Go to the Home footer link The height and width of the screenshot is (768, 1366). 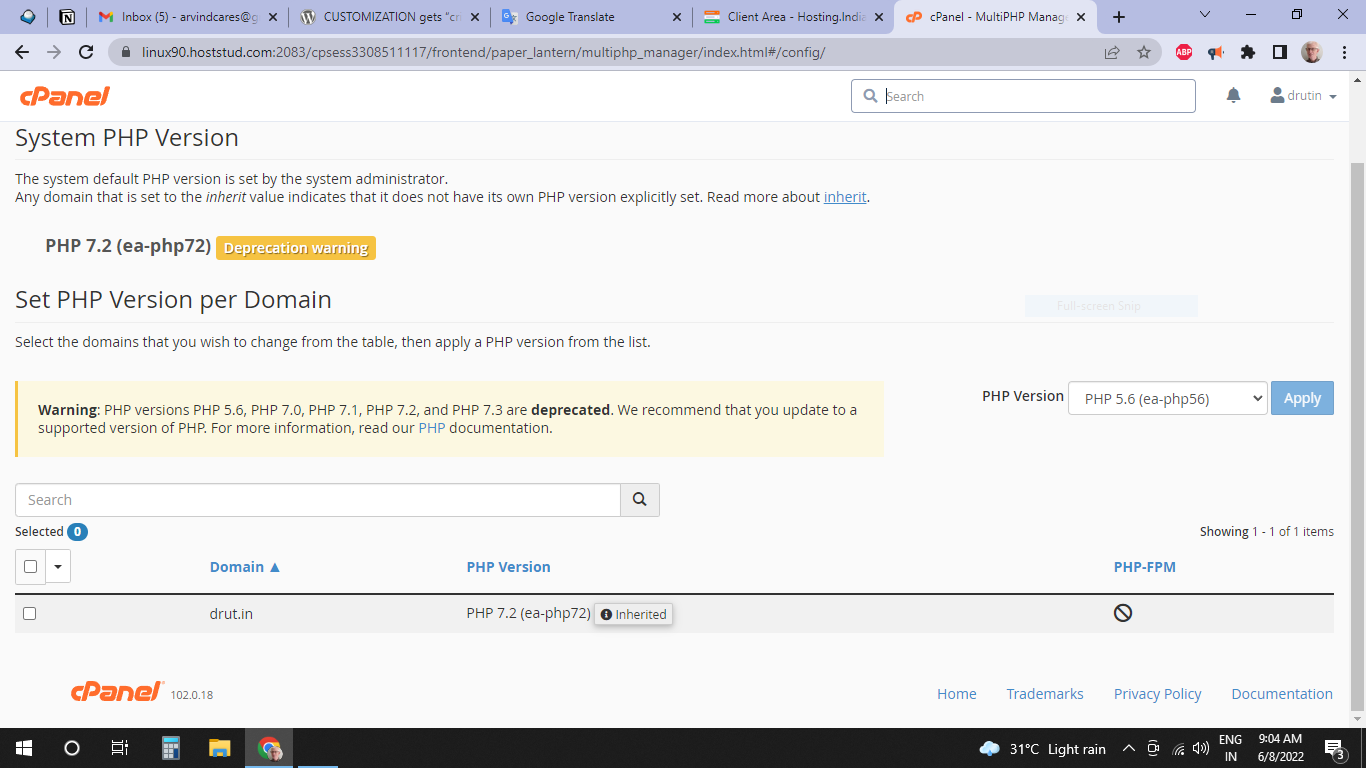click(957, 694)
